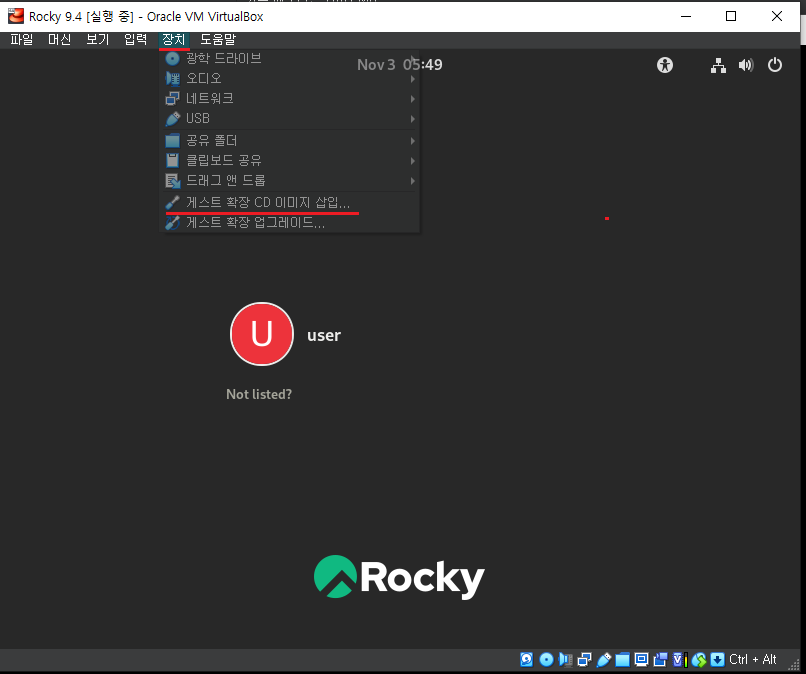Open 광학 드라이브 submenu entry
Screen dimensions: 806x674
(290, 59)
